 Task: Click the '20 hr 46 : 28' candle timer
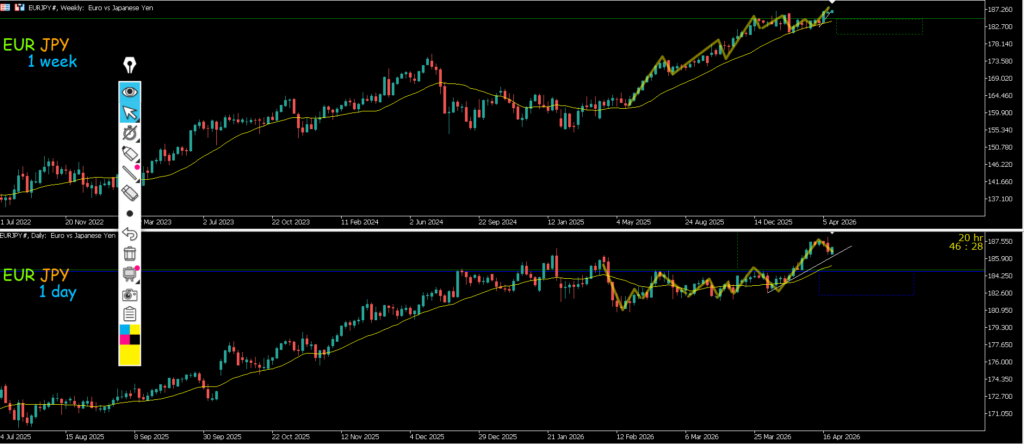click(966, 242)
